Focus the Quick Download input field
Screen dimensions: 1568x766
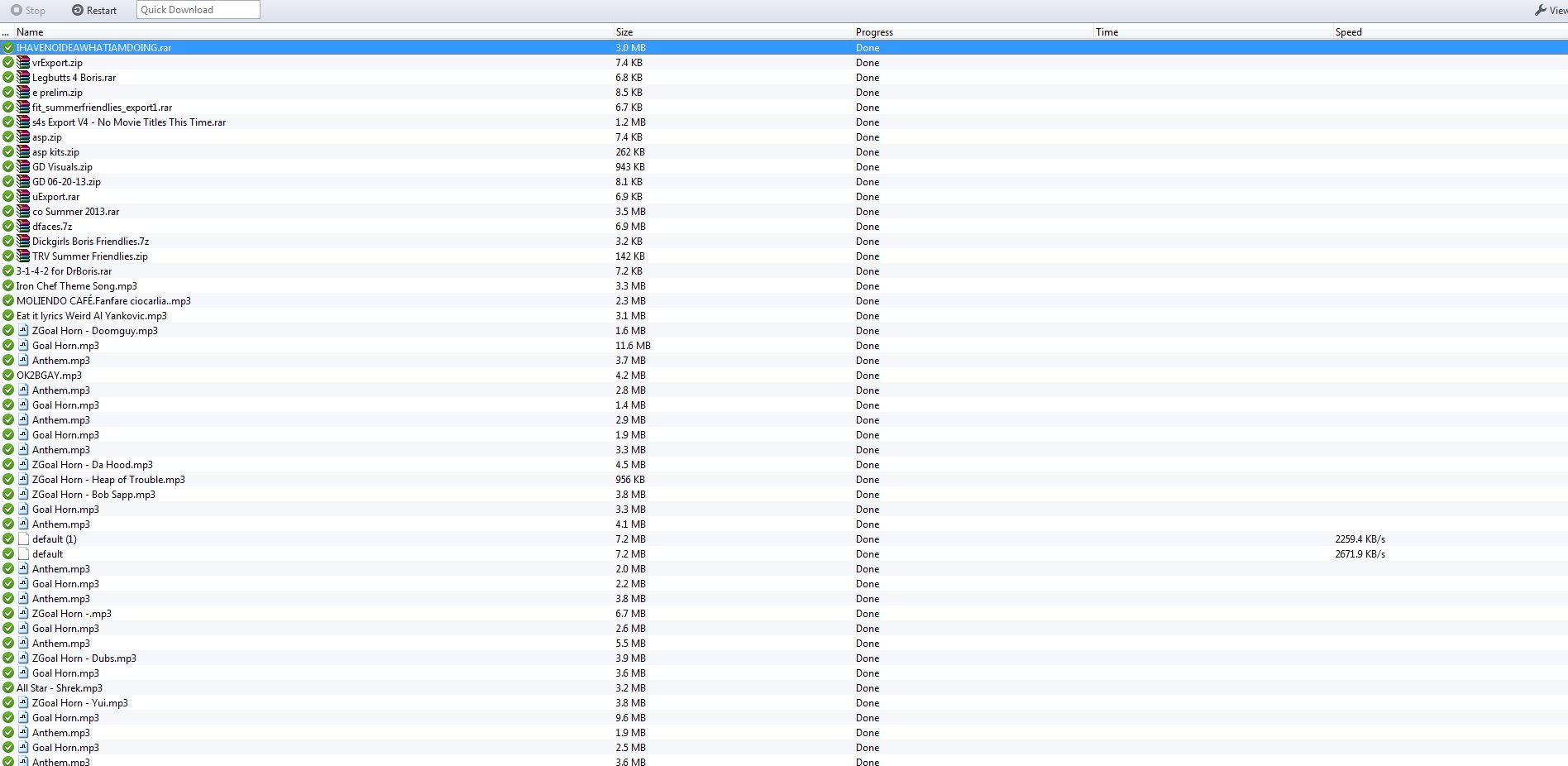[198, 10]
